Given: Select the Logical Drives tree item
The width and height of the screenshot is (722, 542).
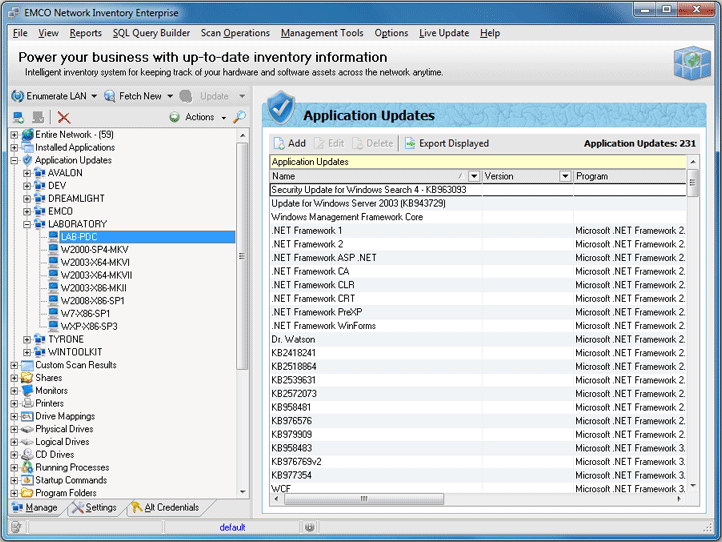Looking at the screenshot, I should click(62, 442).
